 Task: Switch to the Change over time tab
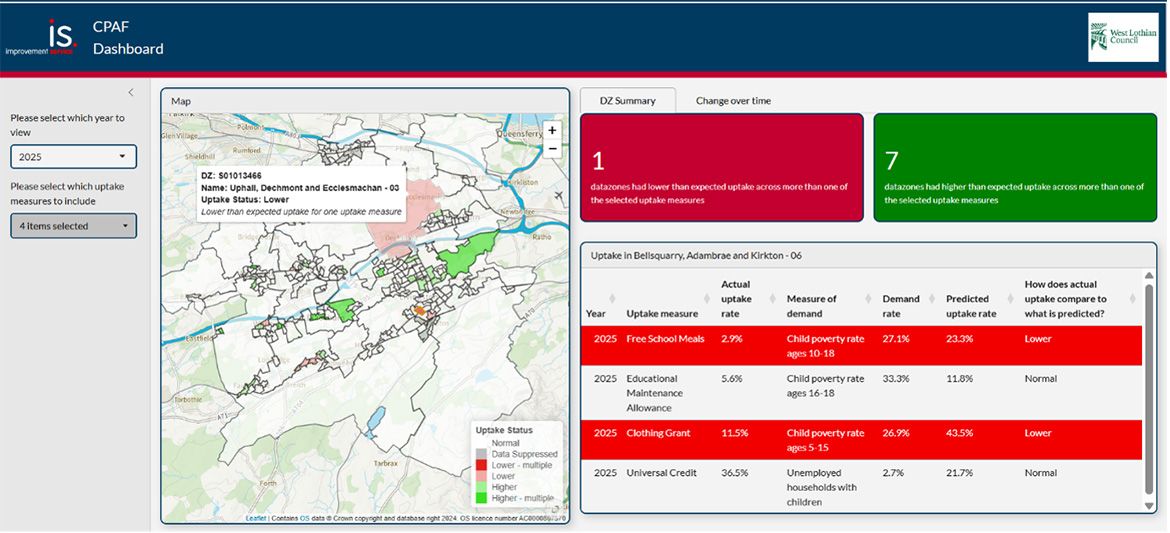tap(733, 100)
